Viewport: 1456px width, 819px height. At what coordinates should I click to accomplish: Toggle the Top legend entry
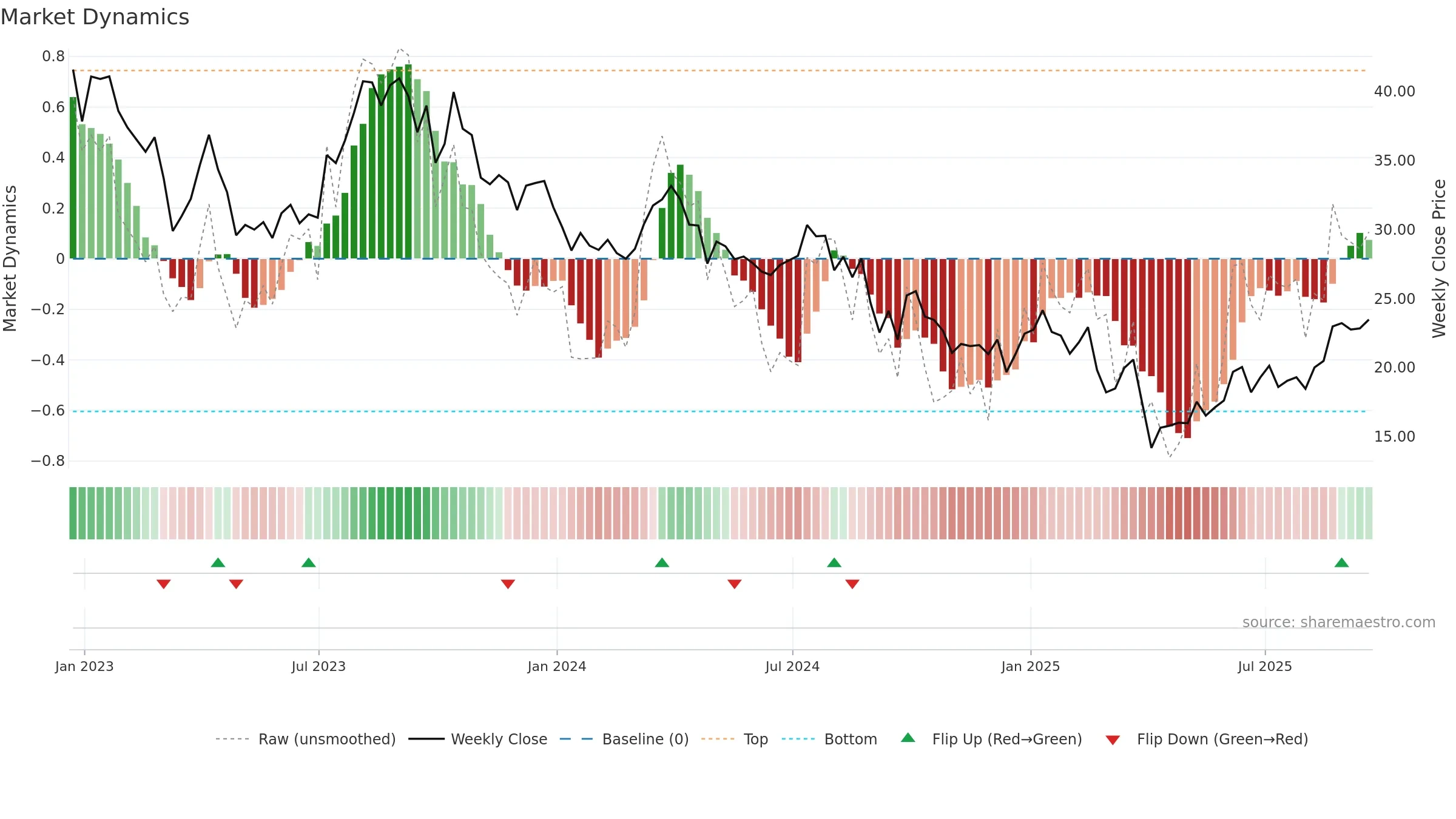pyautogui.click(x=735, y=739)
